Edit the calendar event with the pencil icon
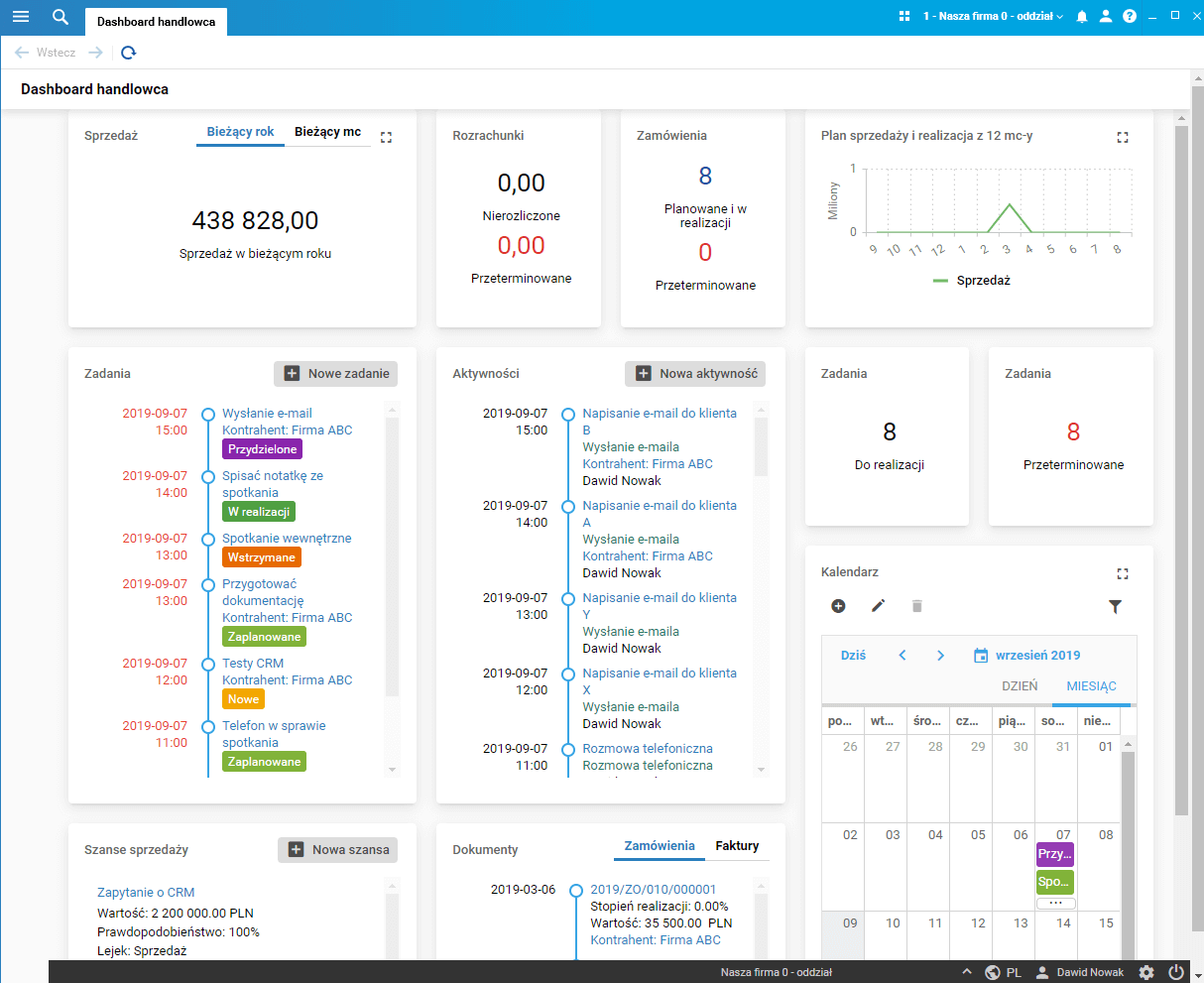Screen dimensions: 1204x983 878,606
